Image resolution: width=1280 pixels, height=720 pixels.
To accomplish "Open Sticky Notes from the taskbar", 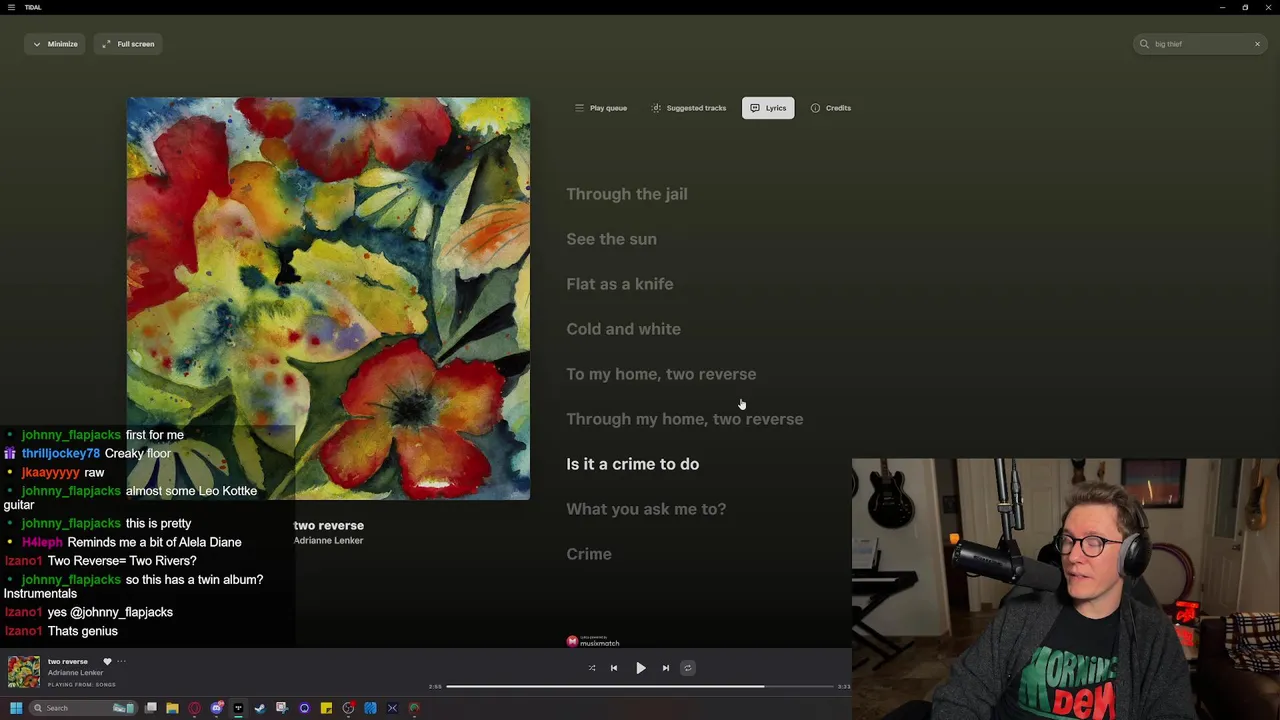I will pyautogui.click(x=326, y=708).
